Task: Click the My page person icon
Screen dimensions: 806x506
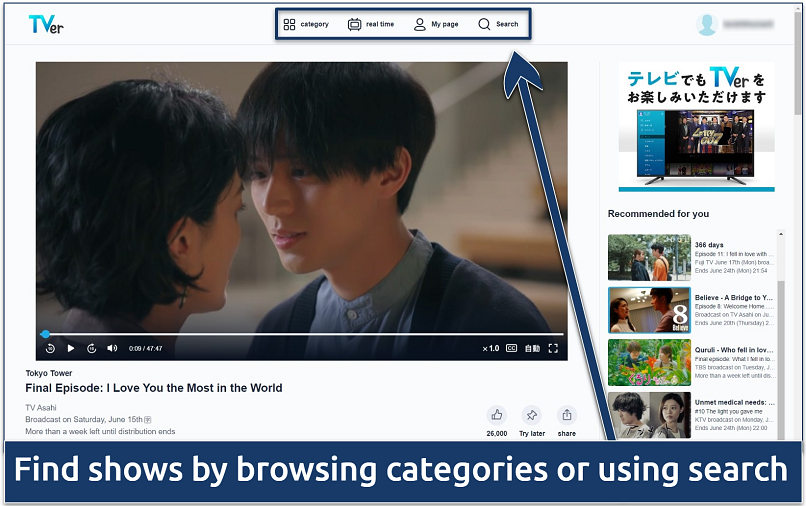Action: (419, 24)
